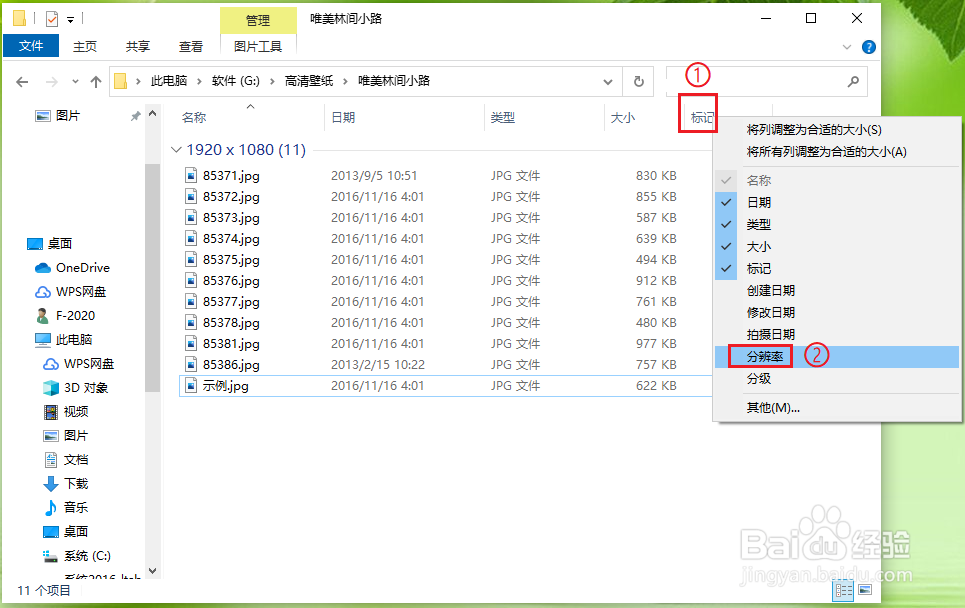The width and height of the screenshot is (965, 608).
Task: Open 3D 对象 folder in sidebar
Action: click(x=76, y=388)
